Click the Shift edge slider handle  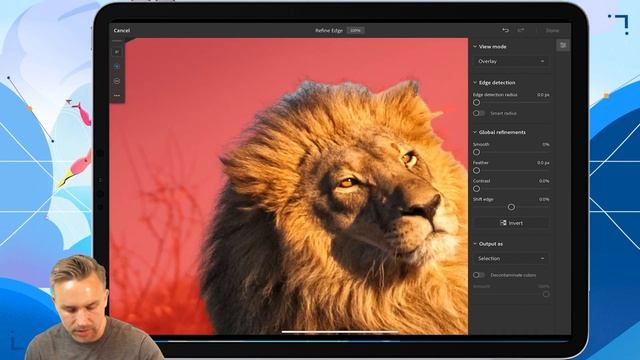[x=511, y=207]
